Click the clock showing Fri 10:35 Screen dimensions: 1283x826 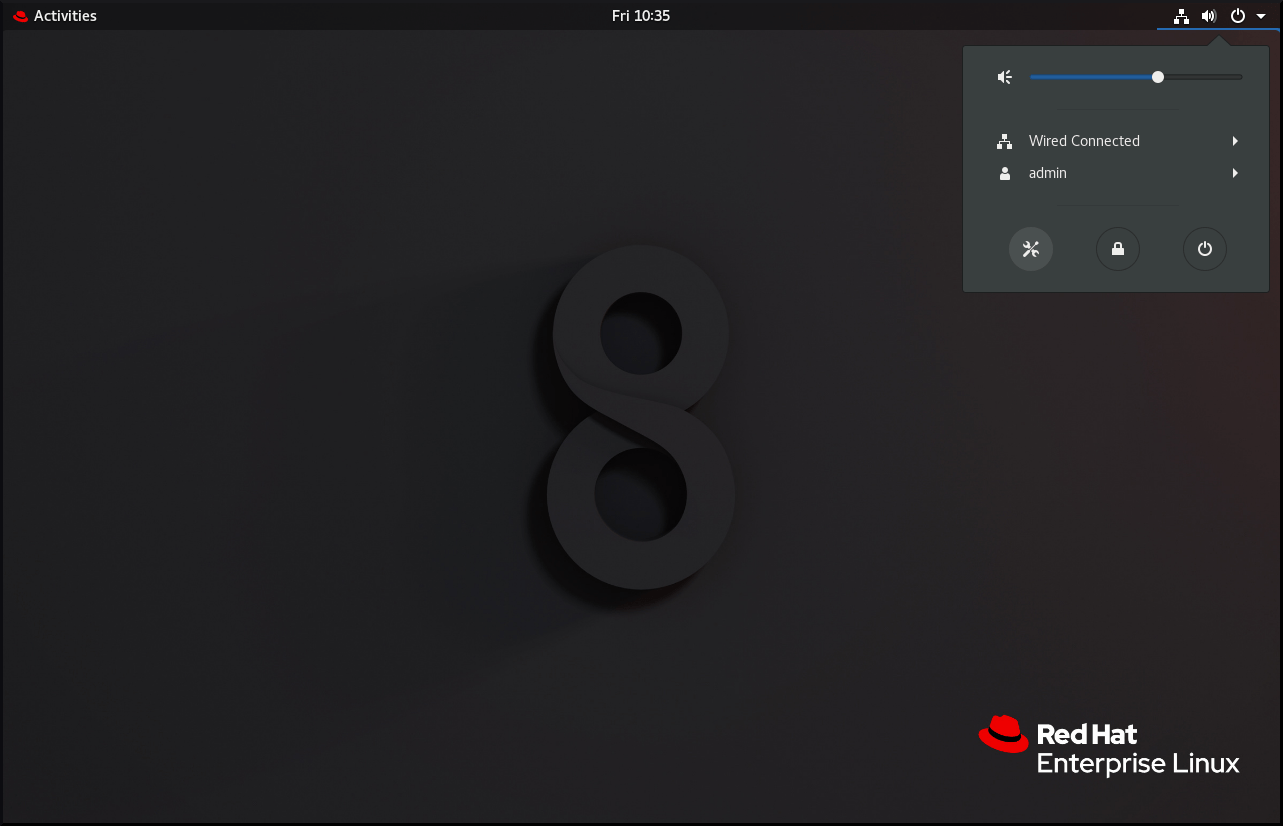641,15
